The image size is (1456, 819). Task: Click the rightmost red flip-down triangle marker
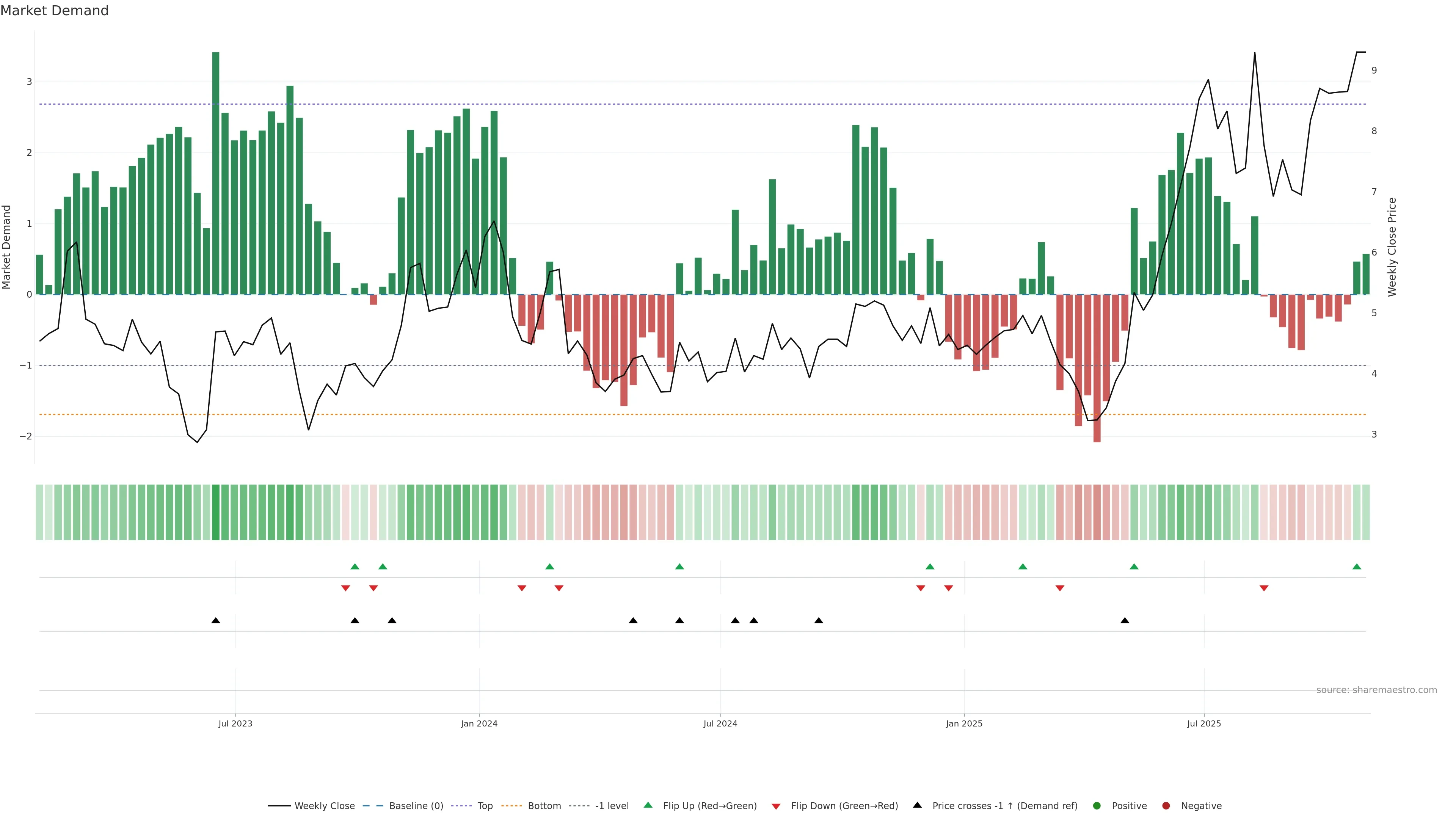click(1264, 588)
